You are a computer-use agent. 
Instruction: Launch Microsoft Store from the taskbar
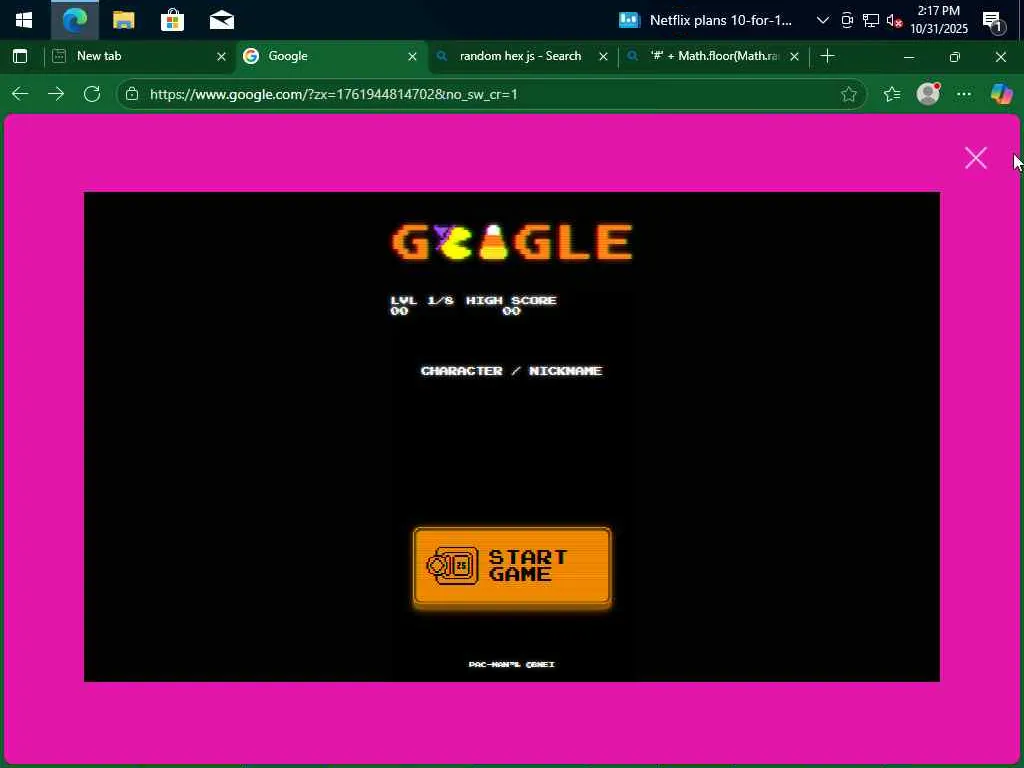[172, 20]
